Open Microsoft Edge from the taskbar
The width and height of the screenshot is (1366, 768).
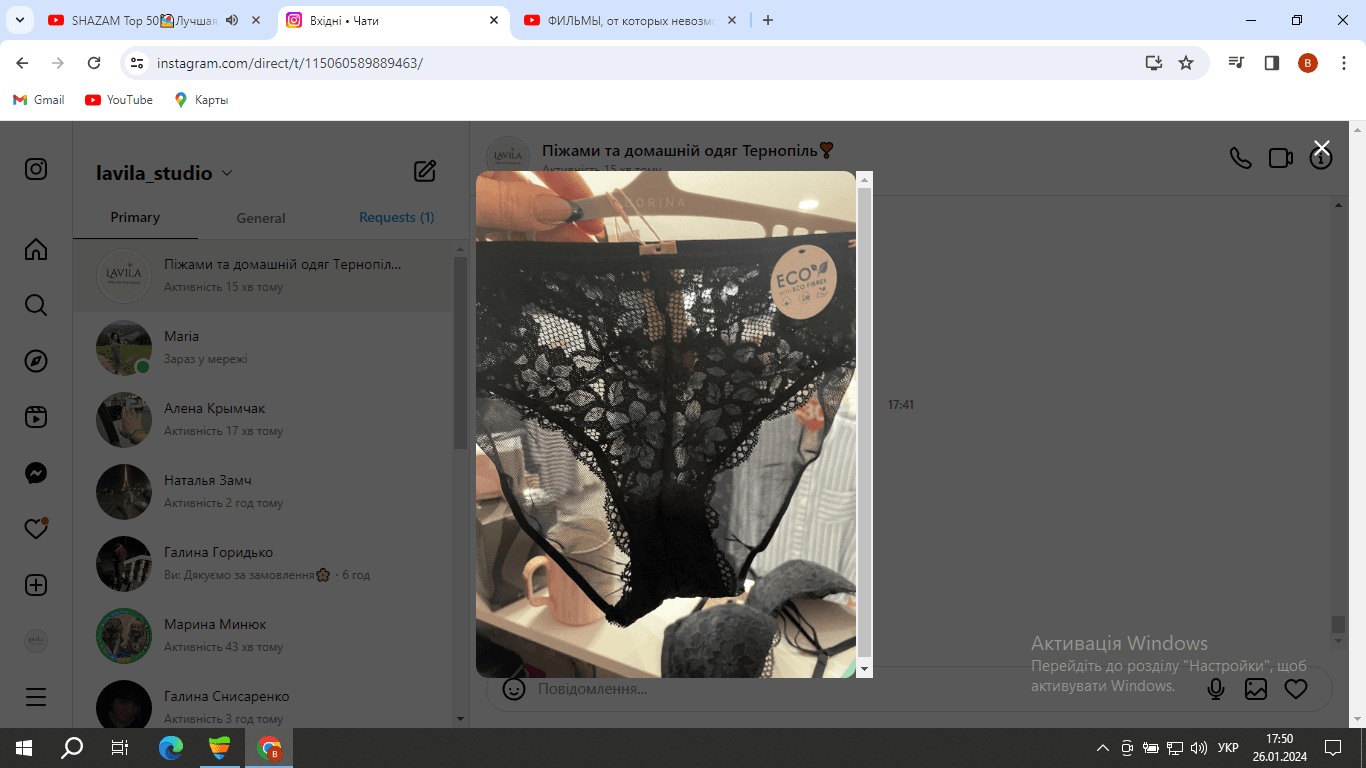(171, 748)
